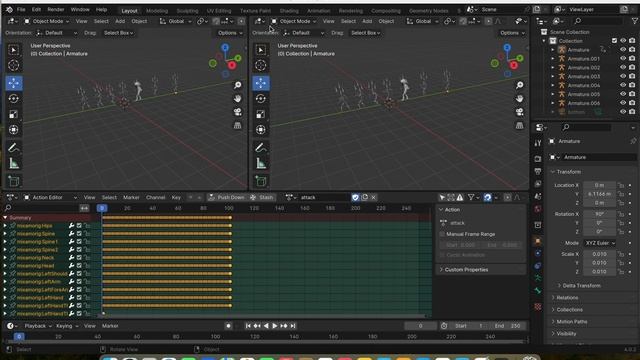640x360 pixels.
Task: Switch to Modeling workspace tab
Action: point(157,11)
